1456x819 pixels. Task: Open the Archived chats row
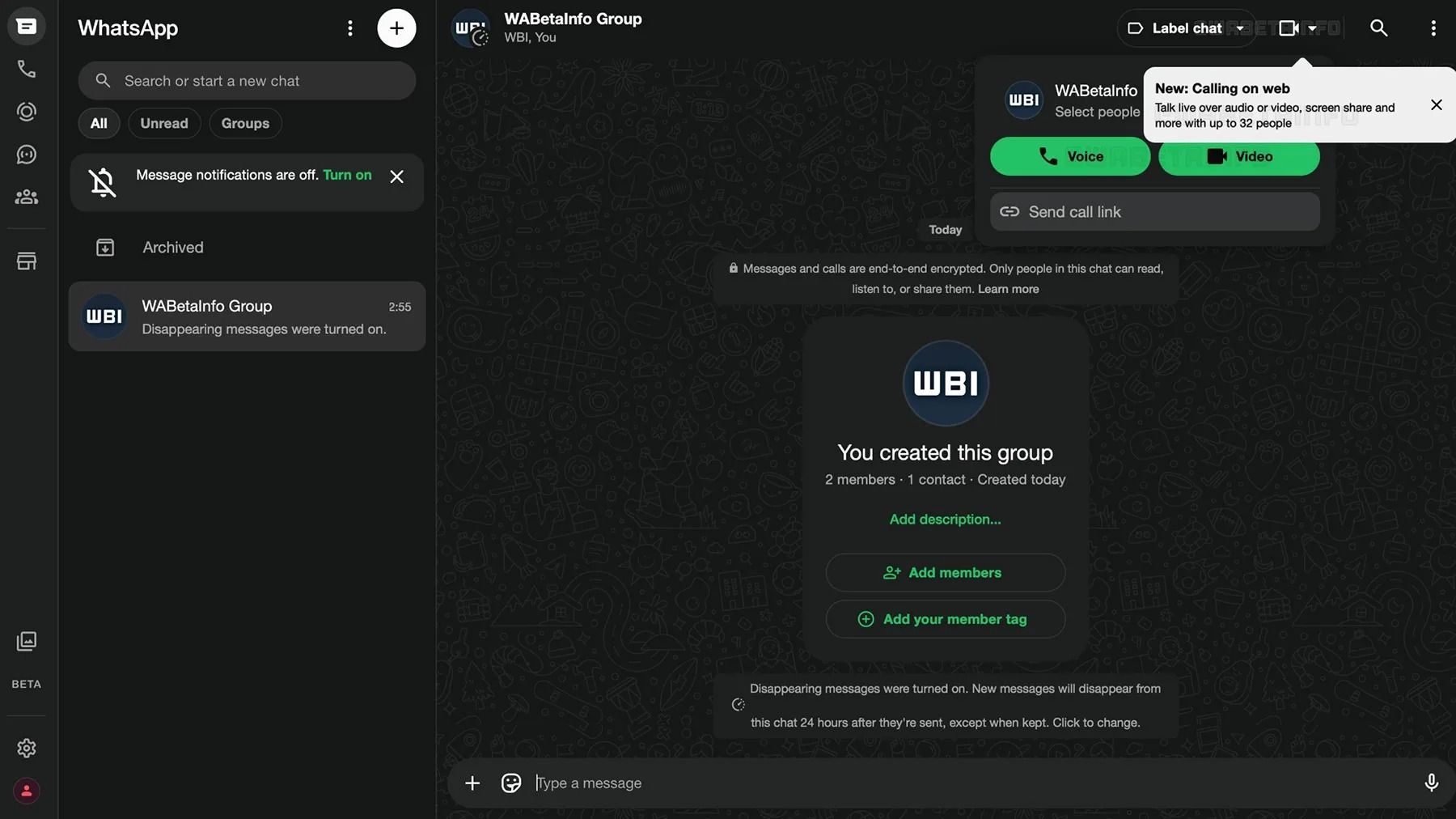click(x=247, y=248)
